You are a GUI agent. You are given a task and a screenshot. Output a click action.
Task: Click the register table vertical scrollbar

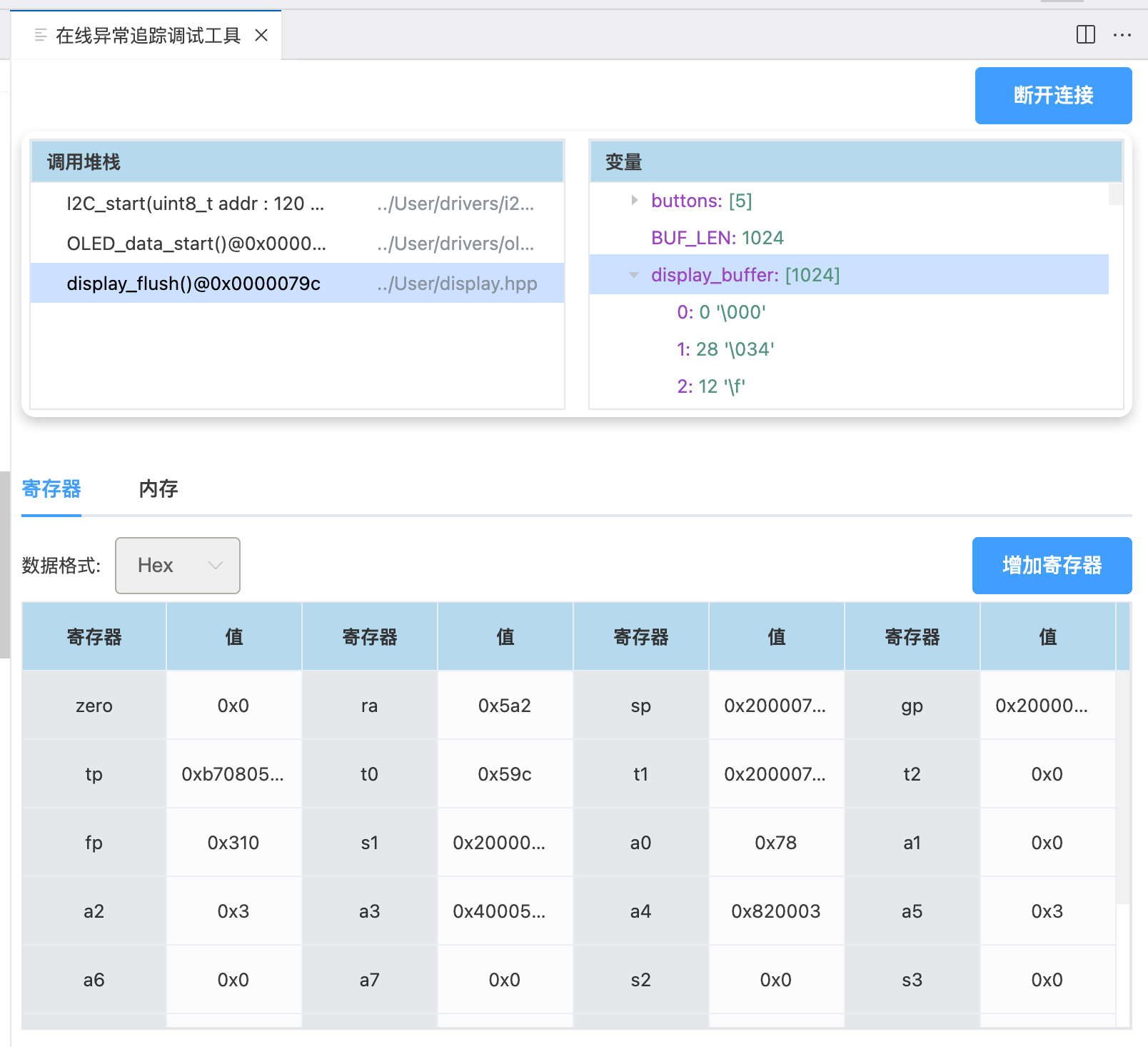(x=1122, y=786)
